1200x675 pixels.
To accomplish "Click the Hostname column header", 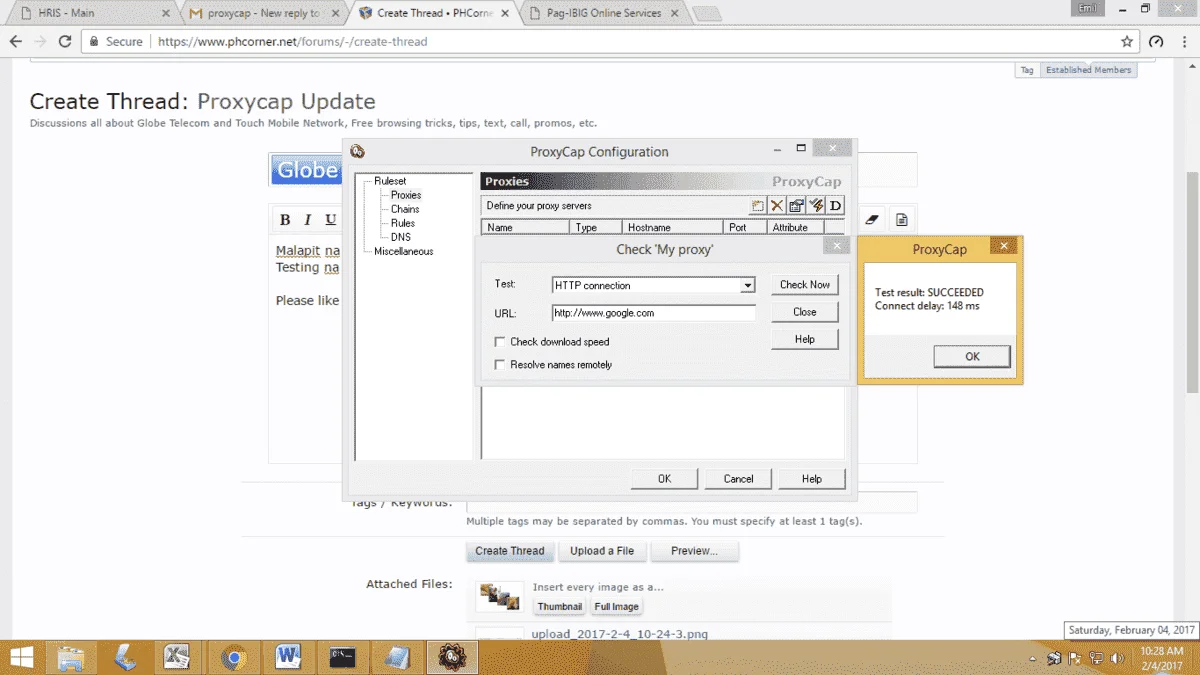I will pyautogui.click(x=672, y=227).
